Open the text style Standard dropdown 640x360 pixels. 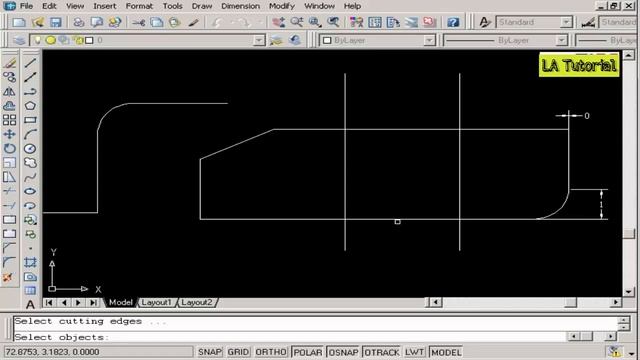(x=566, y=22)
